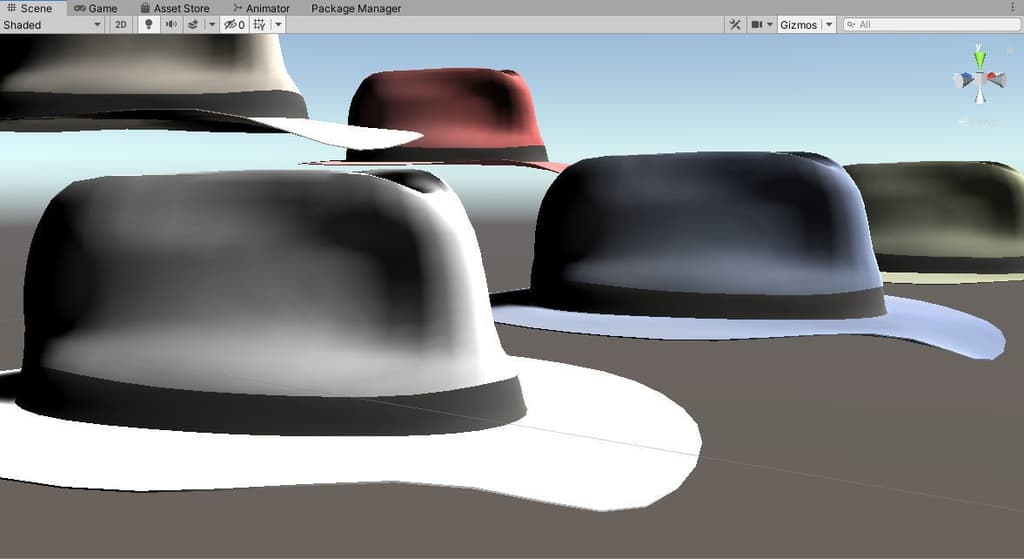The height and width of the screenshot is (559, 1024).
Task: Open the panel's three-dot options menu
Action: click(x=1013, y=8)
